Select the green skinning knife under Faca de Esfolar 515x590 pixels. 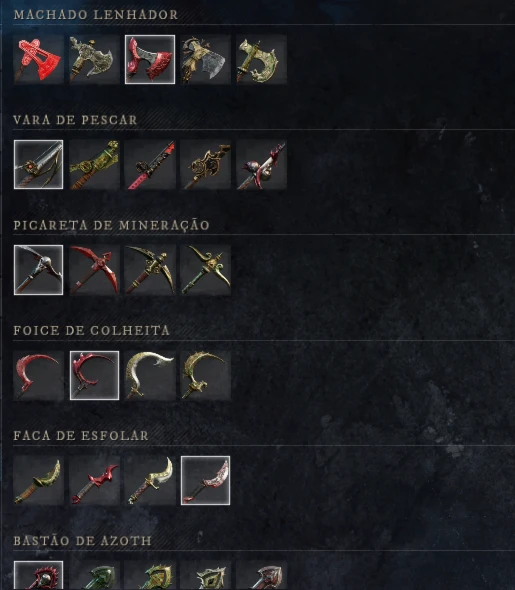[38, 481]
